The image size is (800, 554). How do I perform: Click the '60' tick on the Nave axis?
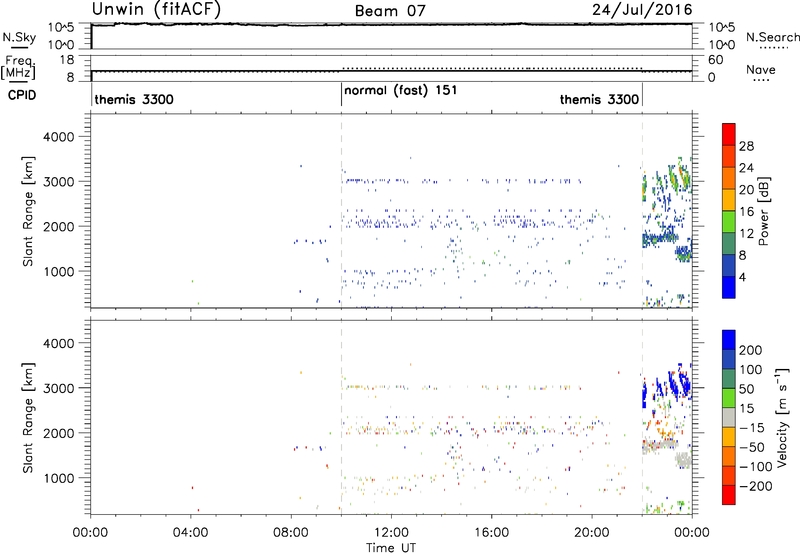coord(715,60)
